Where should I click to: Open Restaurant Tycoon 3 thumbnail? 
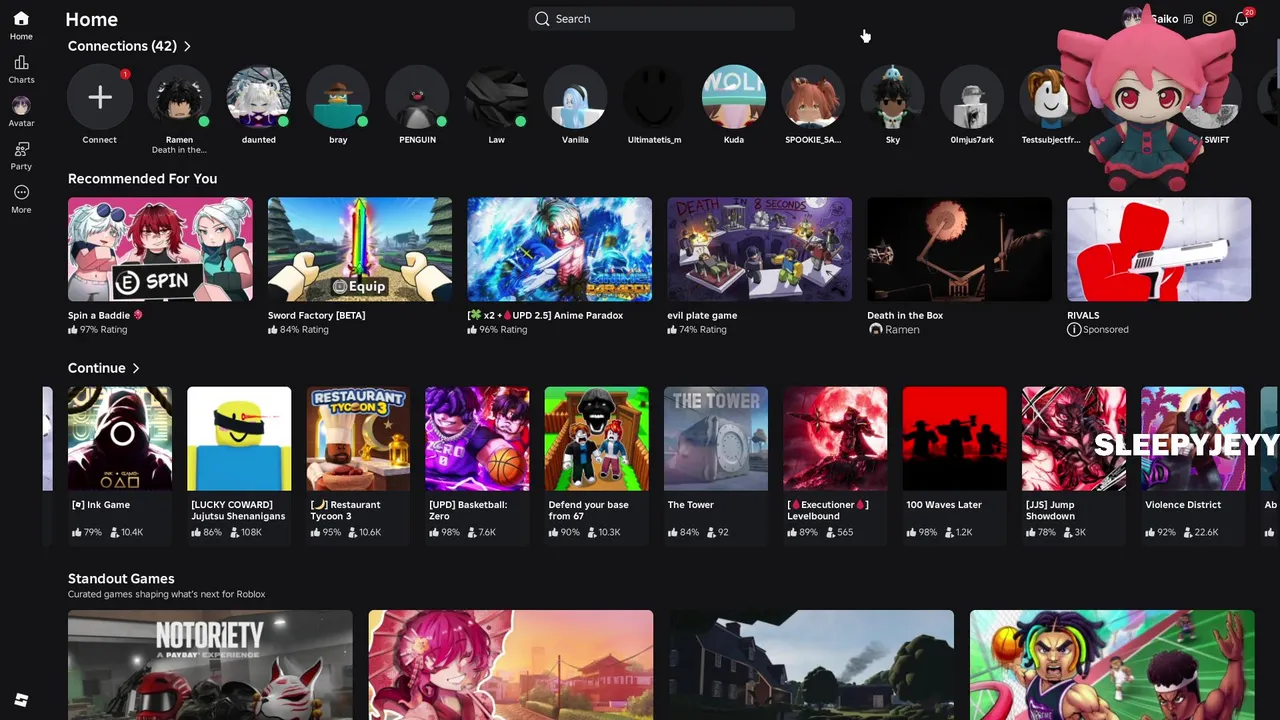click(x=358, y=439)
